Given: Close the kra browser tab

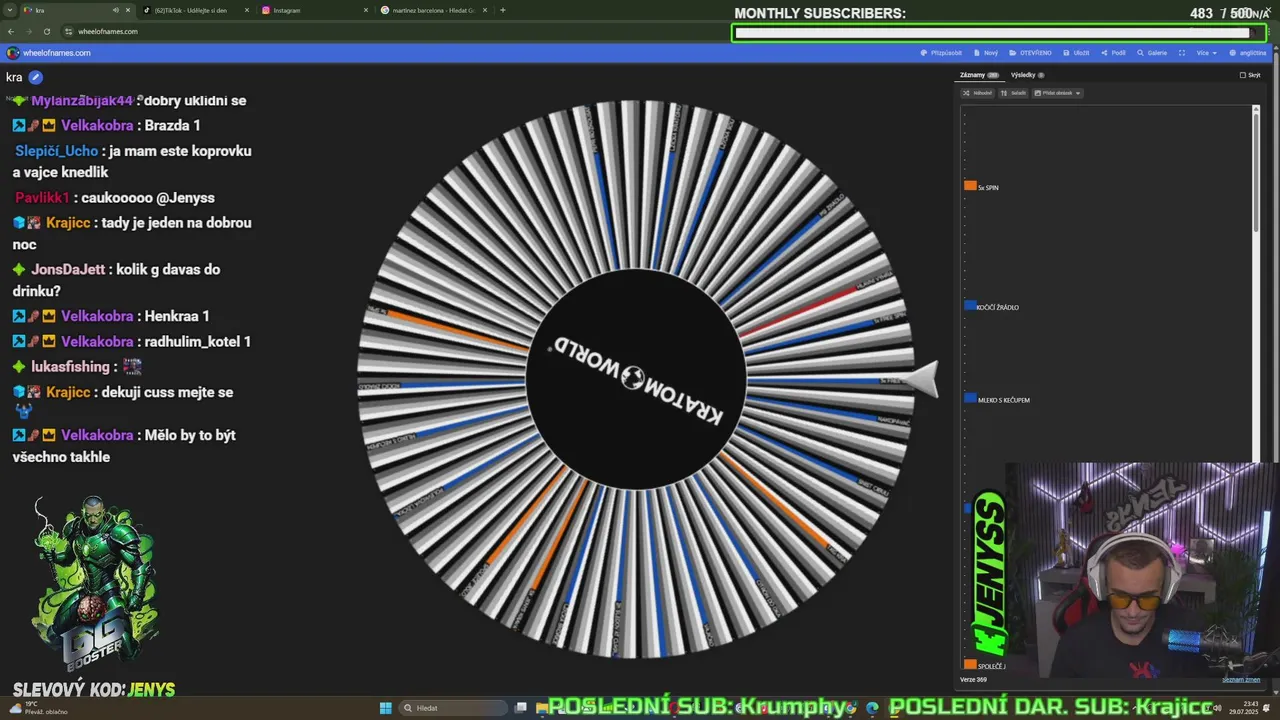Looking at the screenshot, I should [128, 10].
